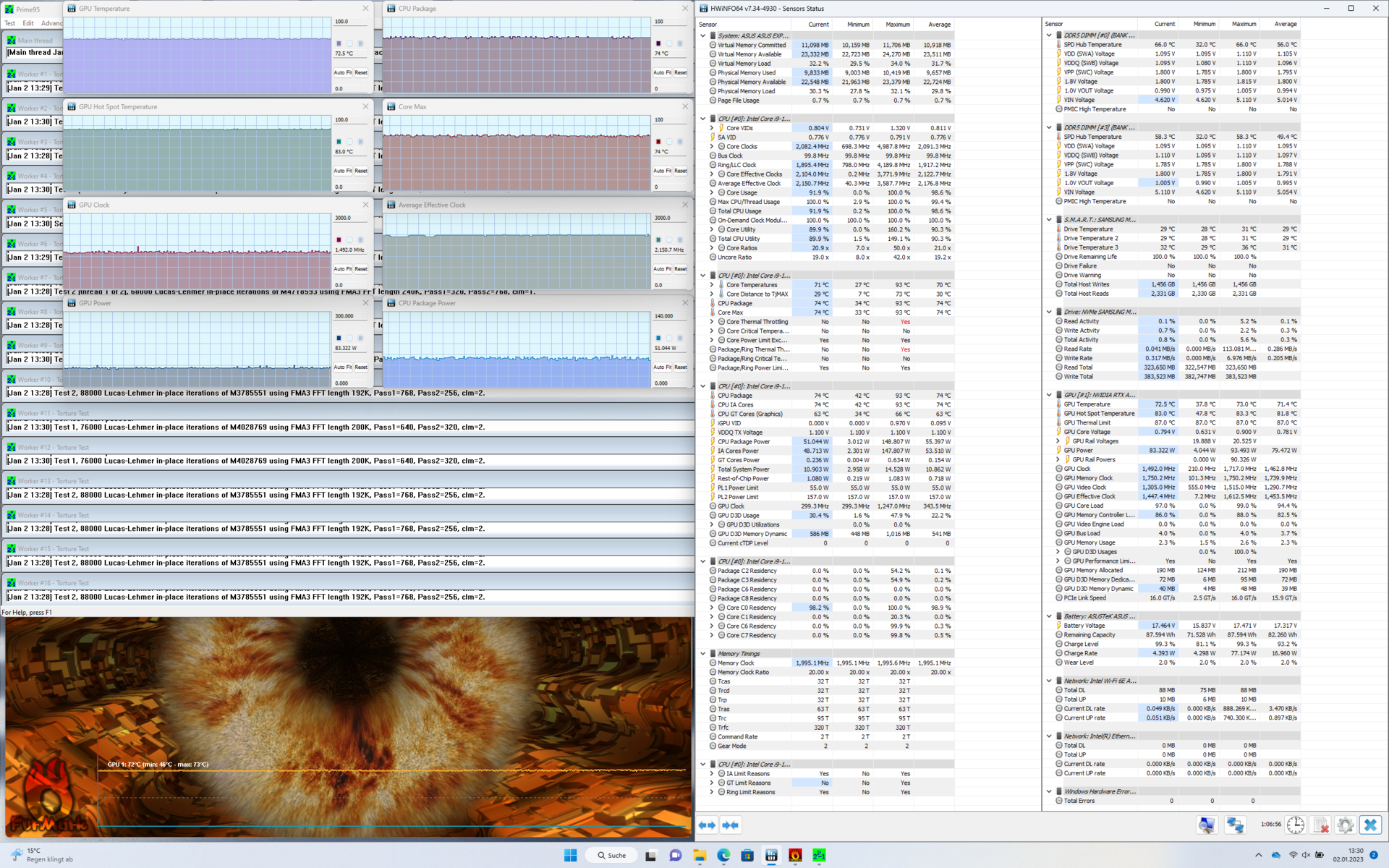Screen dimensions: 1389x868
Task: Open FurMark from the Windows taskbar
Action: [795, 856]
